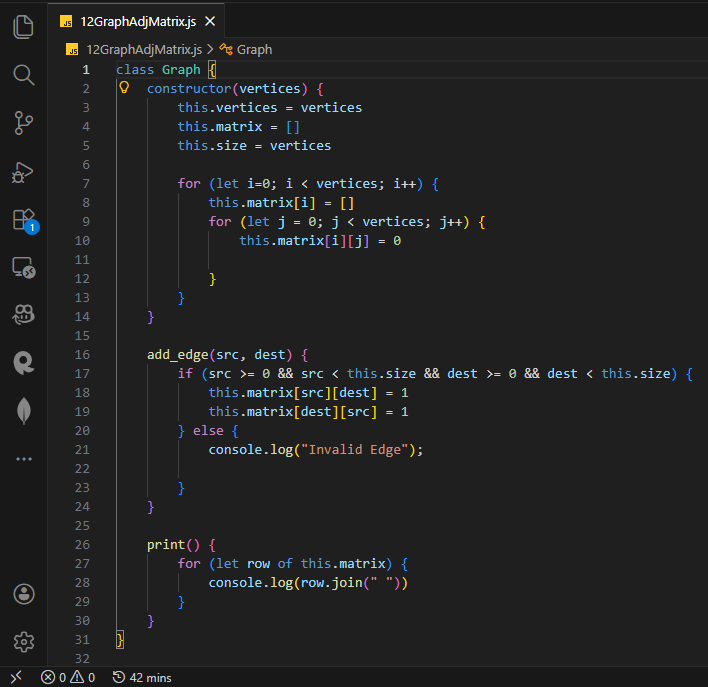The width and height of the screenshot is (708, 687).
Task: Open the Search view
Action: pos(23,75)
